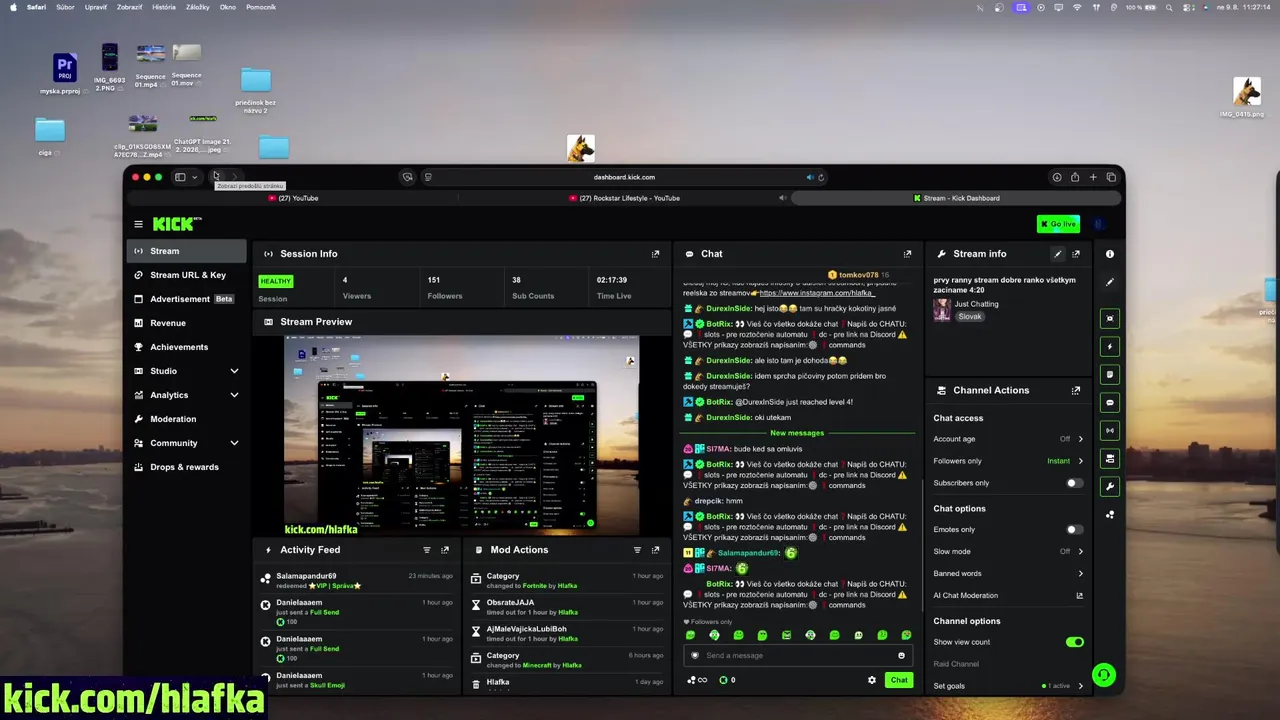Open Slow mode options
Viewport: 1280px width, 720px height.
tap(1008, 552)
